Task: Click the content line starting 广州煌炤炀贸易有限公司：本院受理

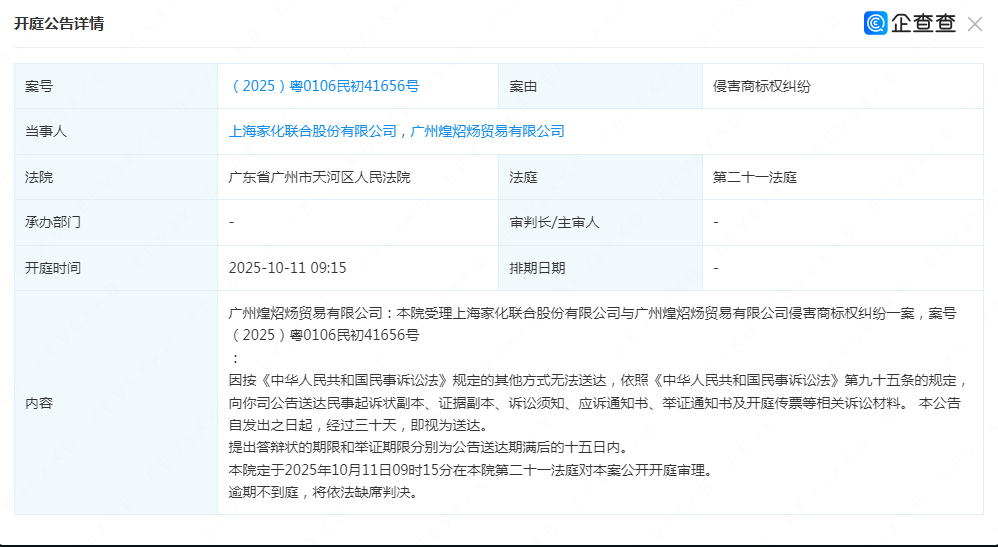Action: point(593,313)
